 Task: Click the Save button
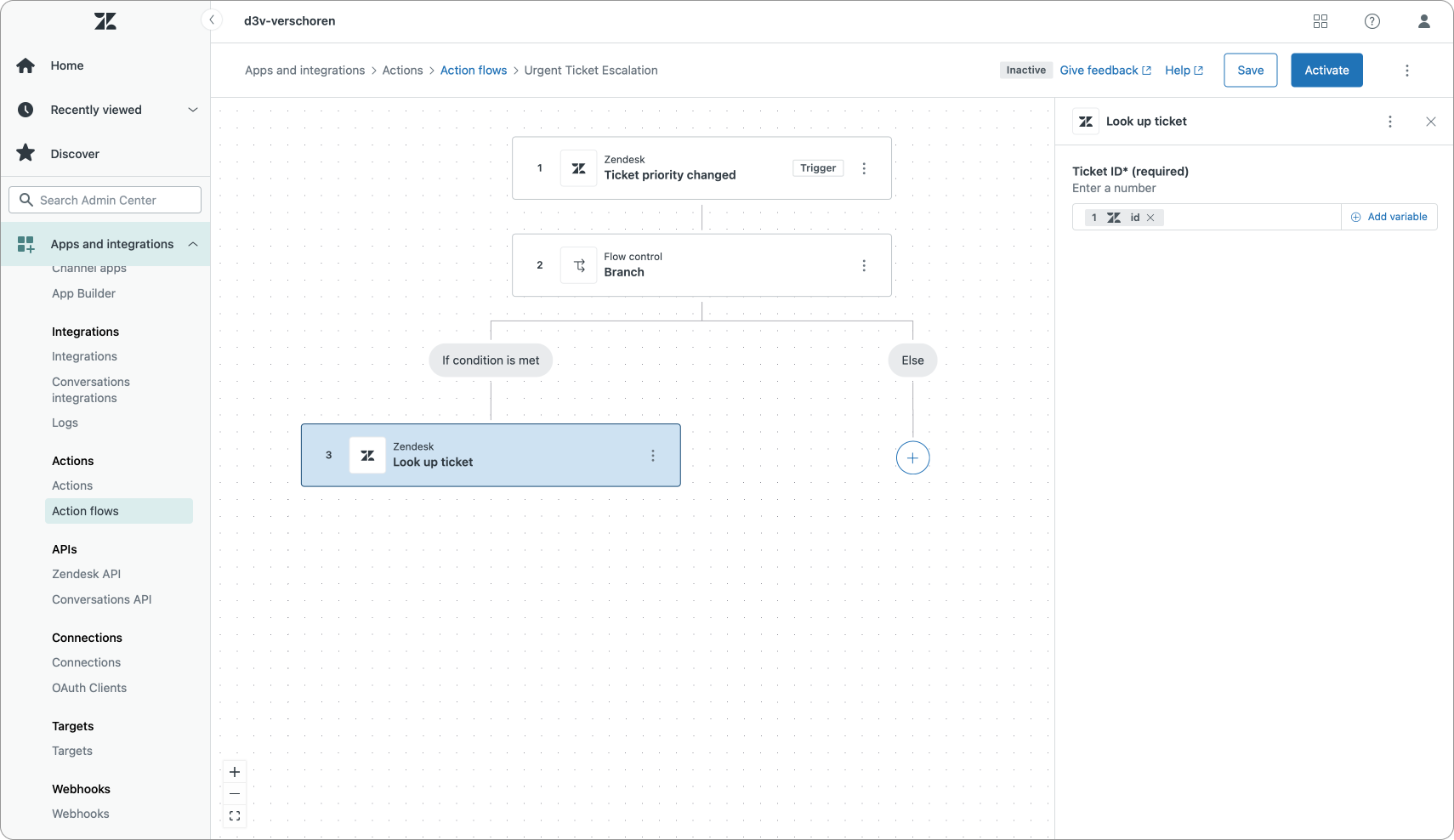(1251, 71)
